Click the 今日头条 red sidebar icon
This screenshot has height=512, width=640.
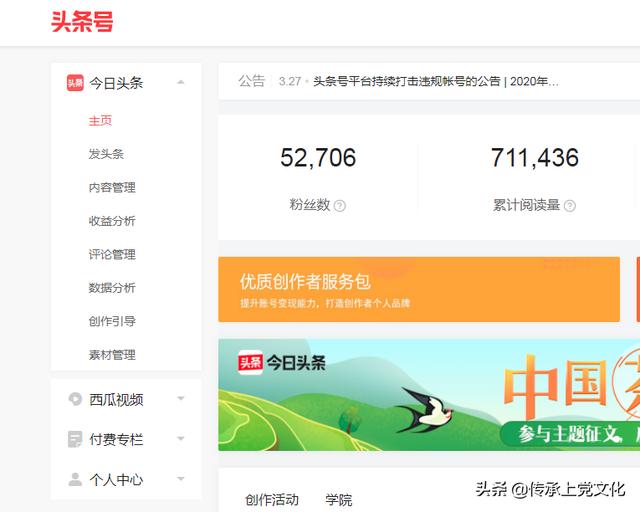coord(75,83)
